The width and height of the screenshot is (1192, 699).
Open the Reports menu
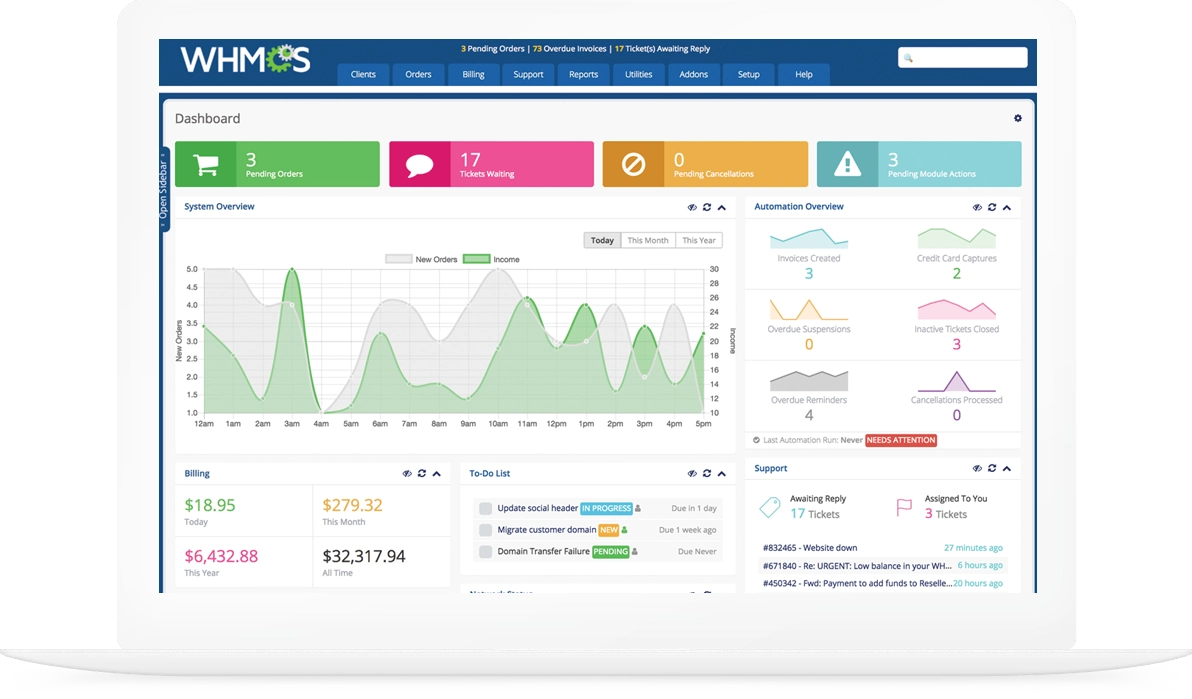(x=583, y=74)
